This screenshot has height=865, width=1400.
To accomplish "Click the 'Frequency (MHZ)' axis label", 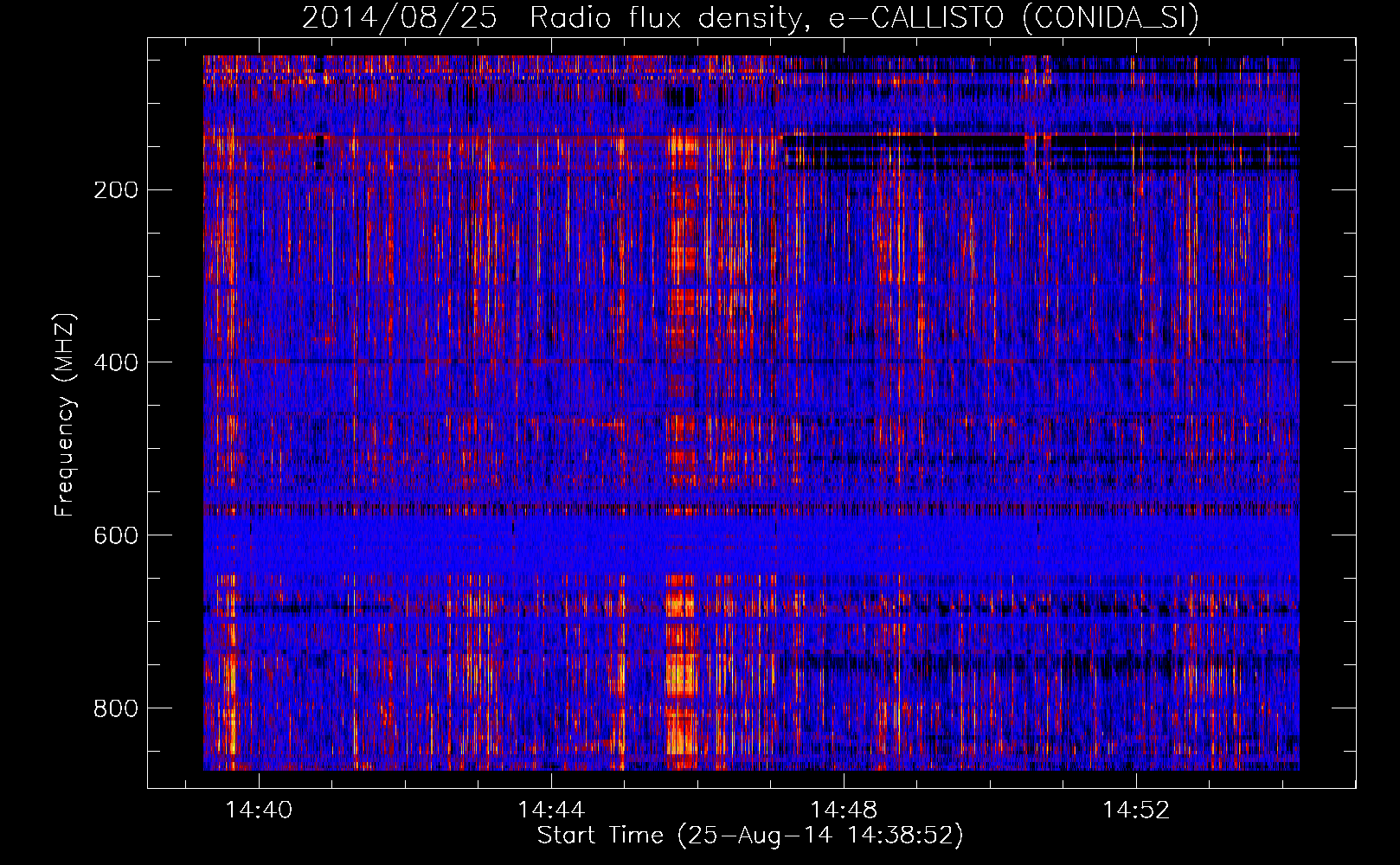I will pyautogui.click(x=65, y=414).
